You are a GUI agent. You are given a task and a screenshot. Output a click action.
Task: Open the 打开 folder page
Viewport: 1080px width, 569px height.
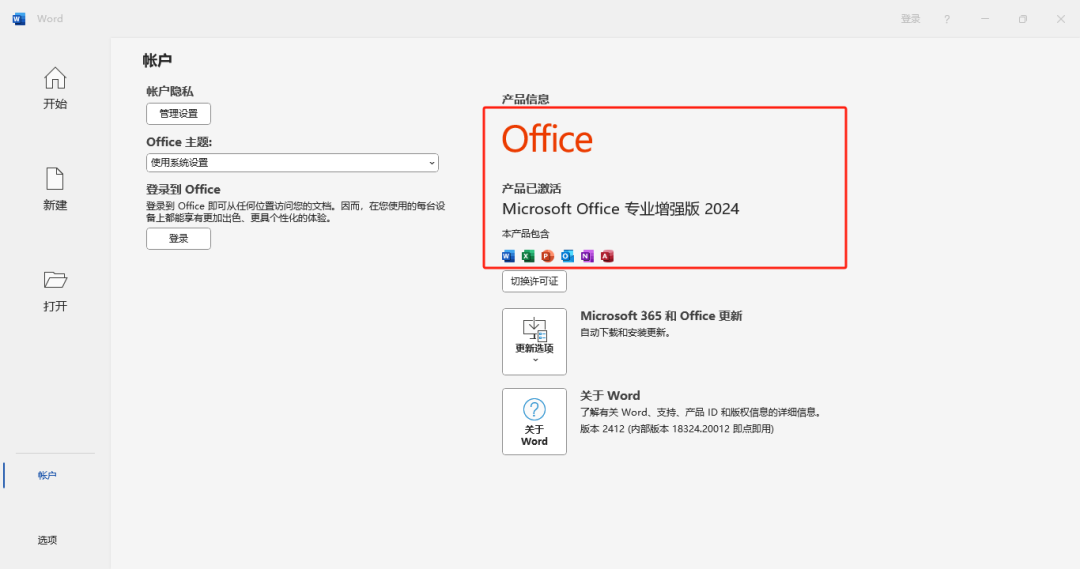55,291
